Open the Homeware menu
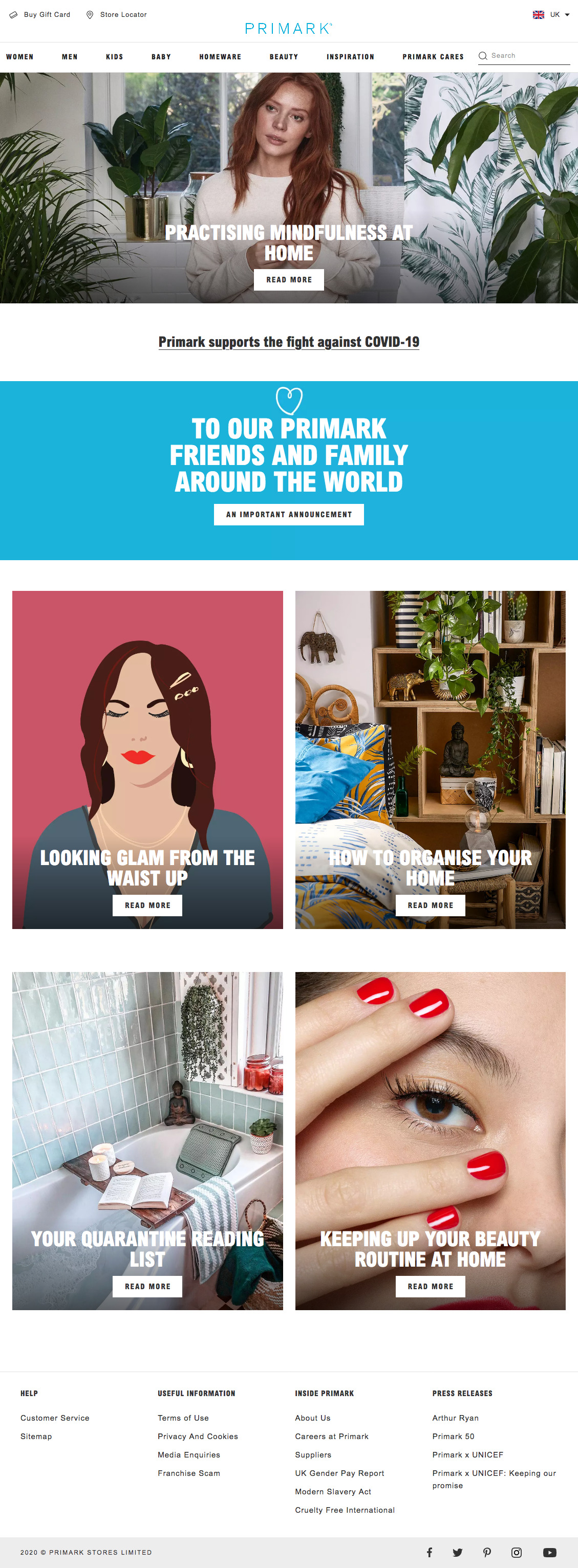The height and width of the screenshot is (1568, 578). [x=221, y=57]
